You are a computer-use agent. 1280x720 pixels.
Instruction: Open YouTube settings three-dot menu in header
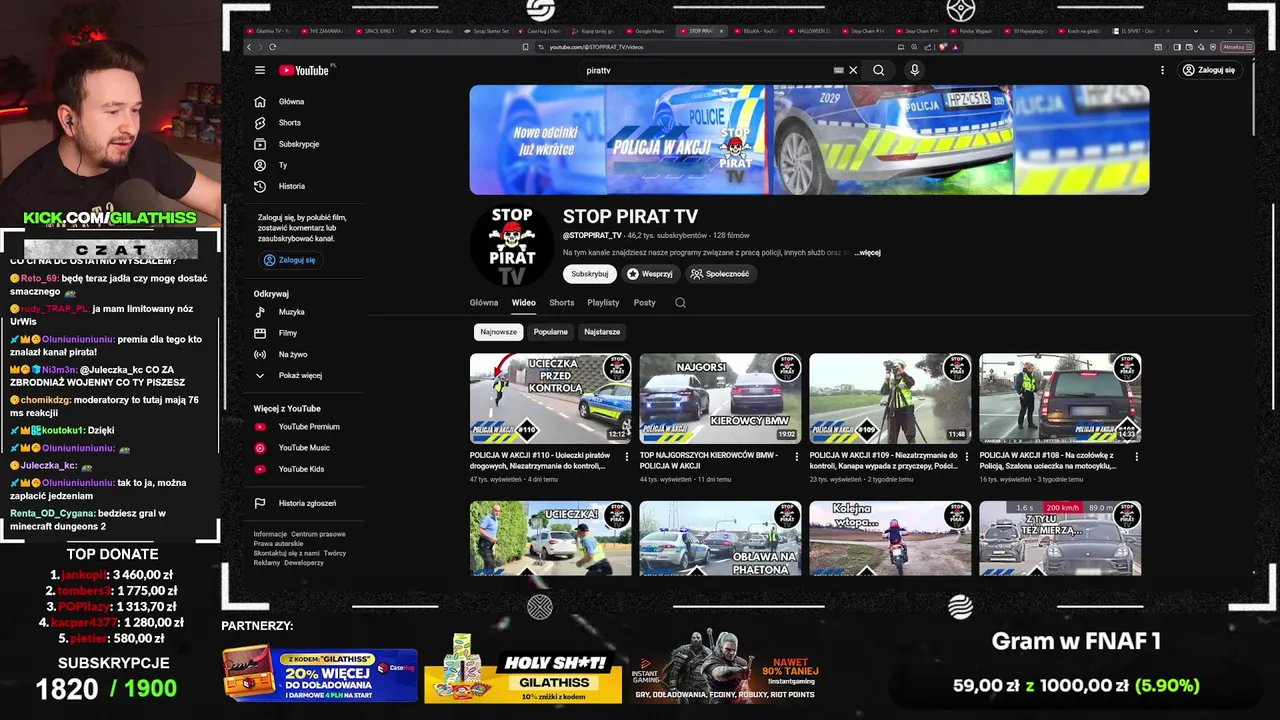[1162, 70]
